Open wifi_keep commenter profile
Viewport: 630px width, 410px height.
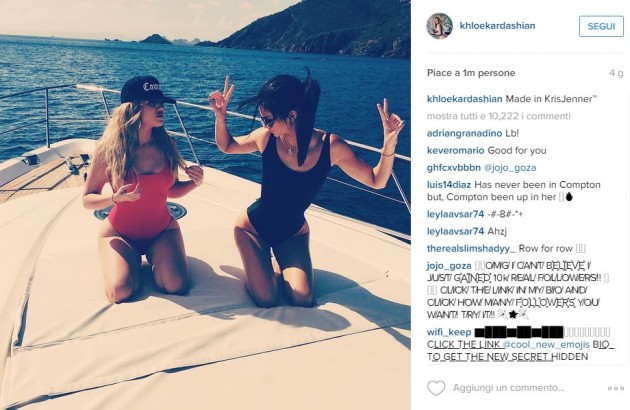pyautogui.click(x=449, y=332)
